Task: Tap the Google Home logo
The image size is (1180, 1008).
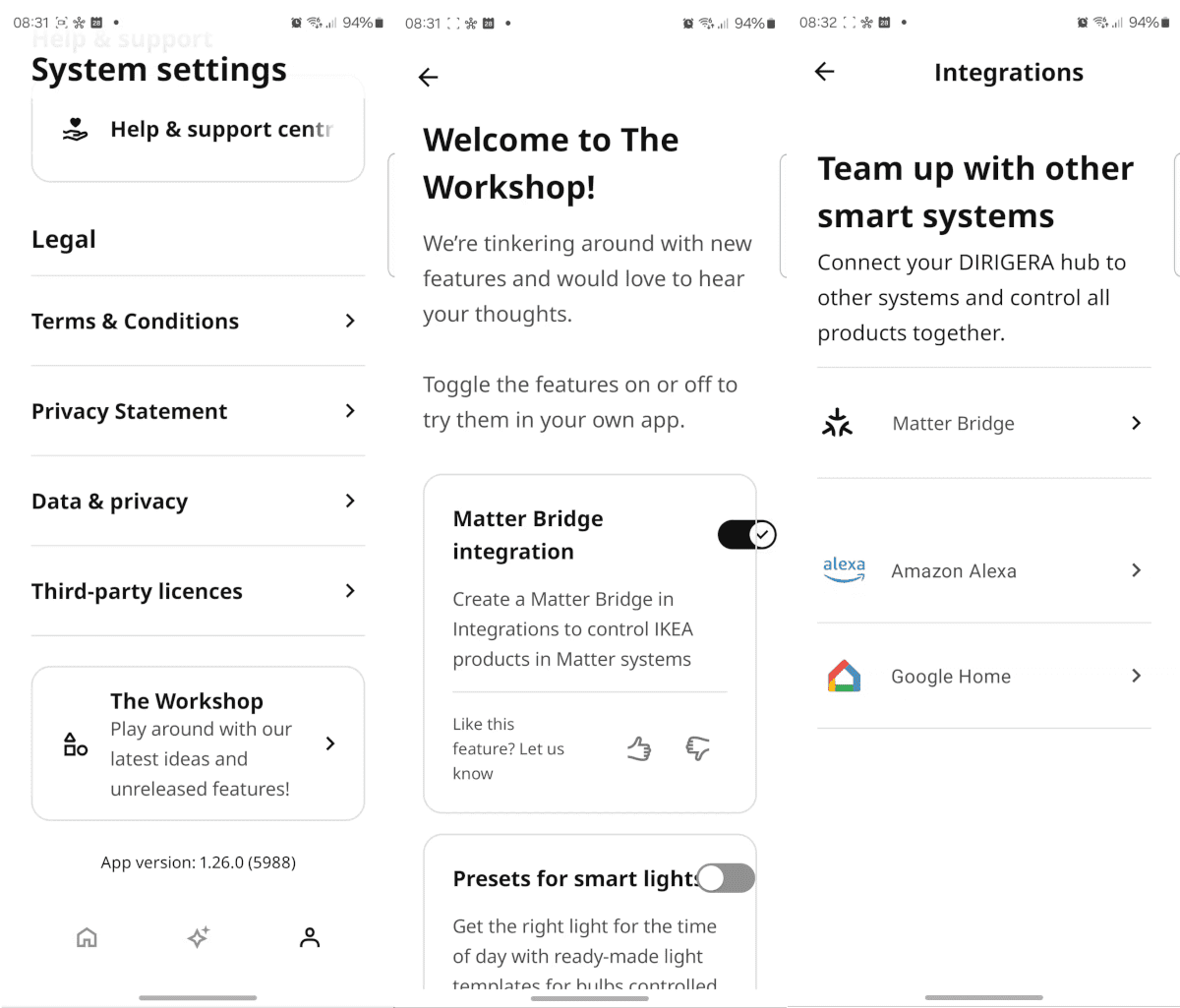Action: [x=844, y=677]
